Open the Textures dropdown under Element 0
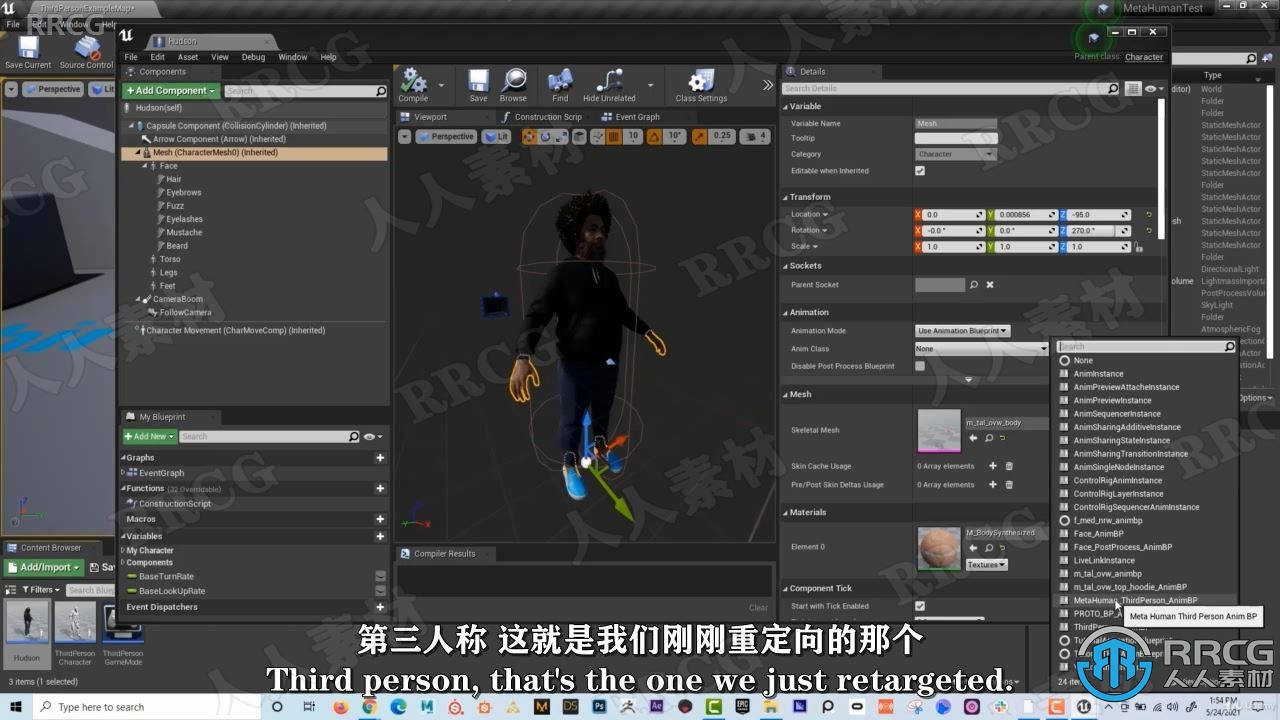The height and width of the screenshot is (720, 1280). point(987,565)
